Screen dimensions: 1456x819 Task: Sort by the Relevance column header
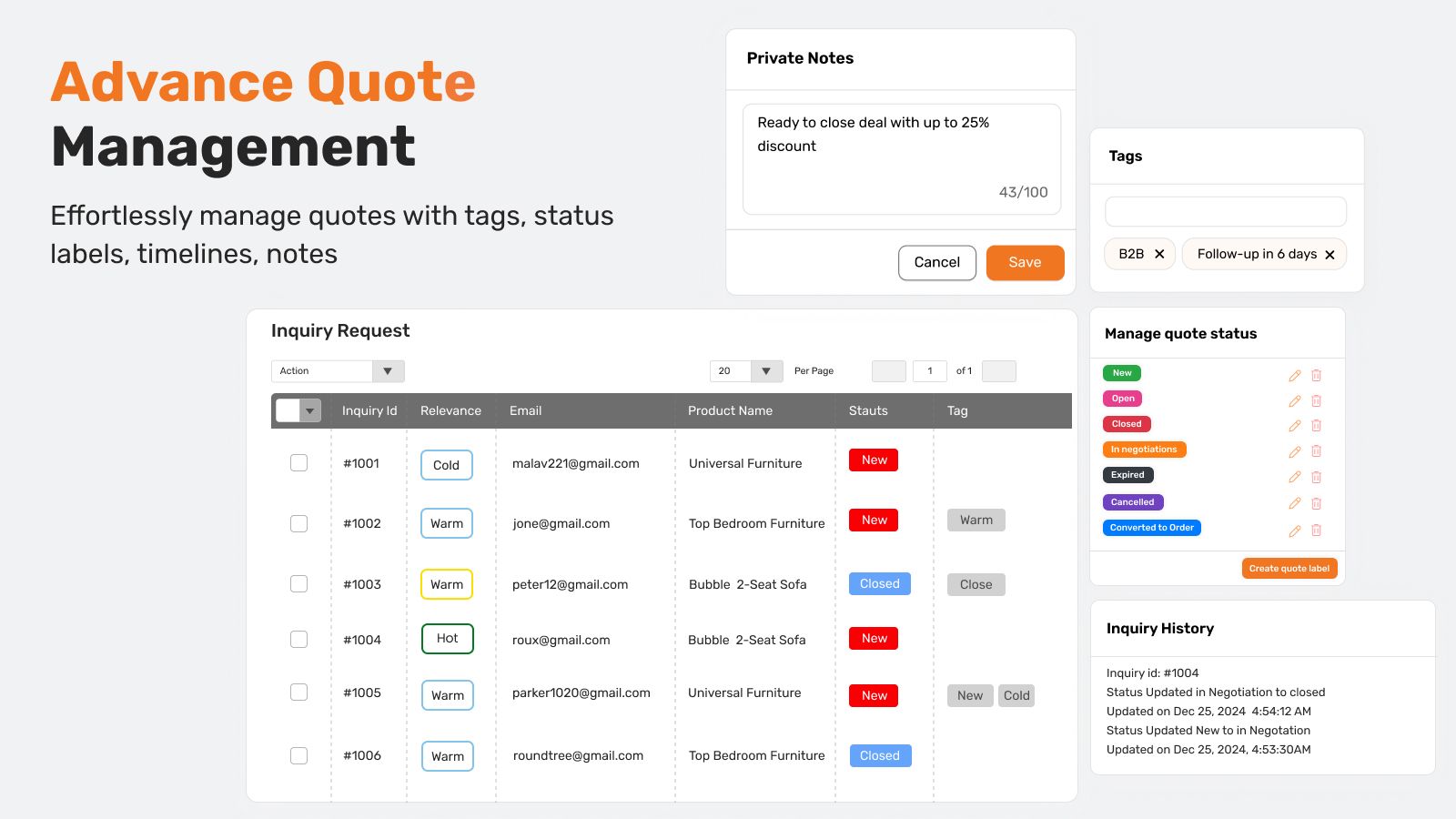(x=450, y=411)
